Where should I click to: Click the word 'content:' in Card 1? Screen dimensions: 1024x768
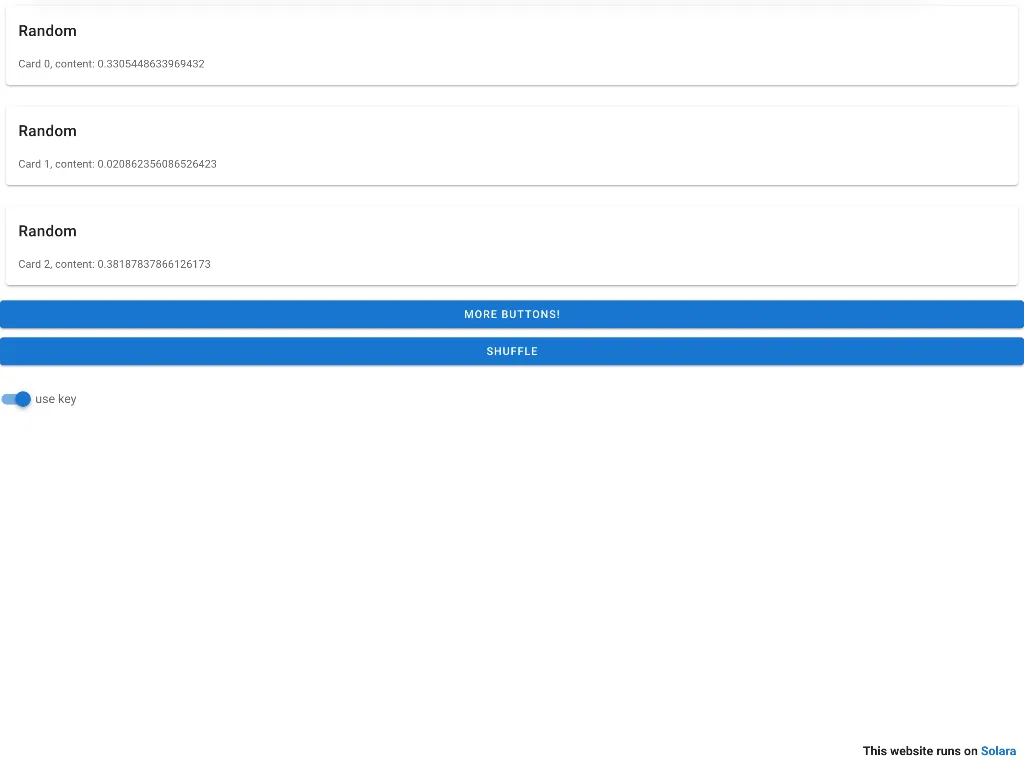[x=75, y=164]
